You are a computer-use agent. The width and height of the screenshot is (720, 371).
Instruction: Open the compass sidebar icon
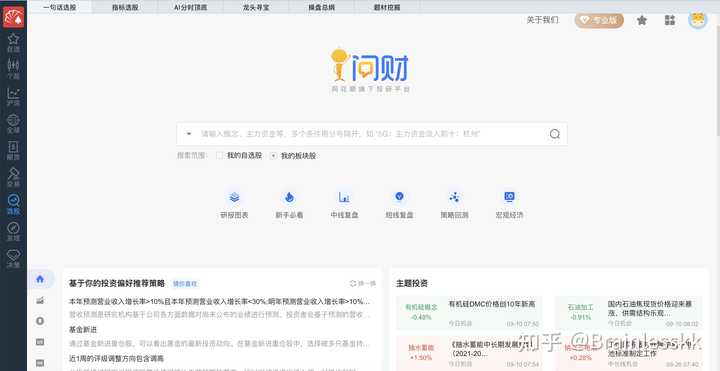pyautogui.click(x=13, y=231)
